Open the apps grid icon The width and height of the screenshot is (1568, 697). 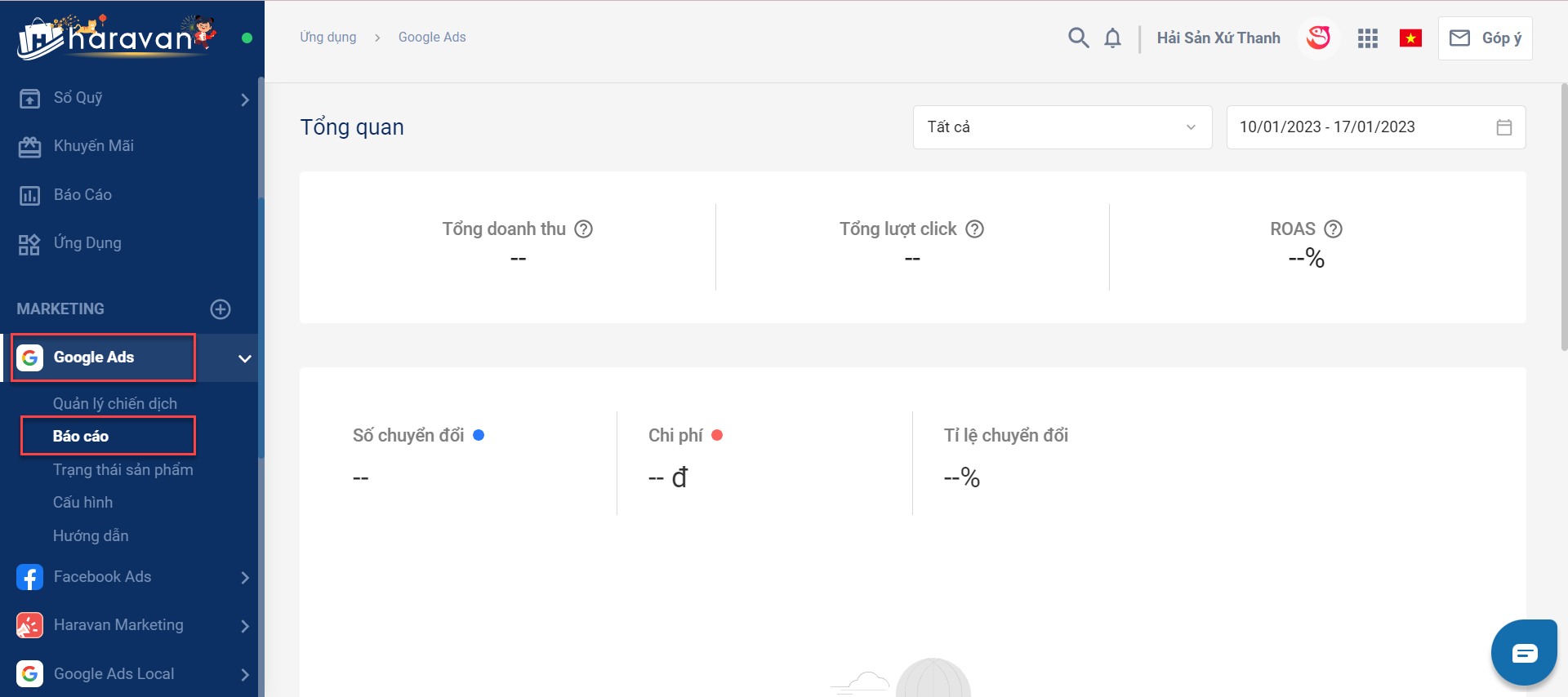(x=1367, y=38)
